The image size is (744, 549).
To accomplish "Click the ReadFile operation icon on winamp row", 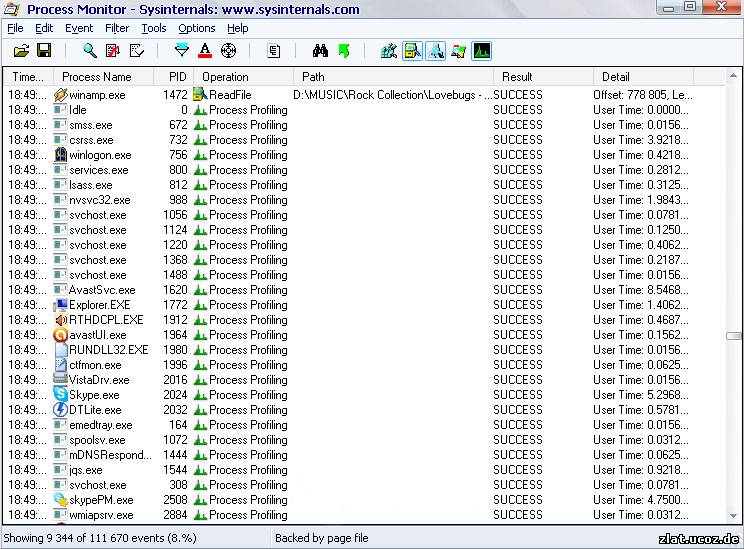I will [200, 94].
